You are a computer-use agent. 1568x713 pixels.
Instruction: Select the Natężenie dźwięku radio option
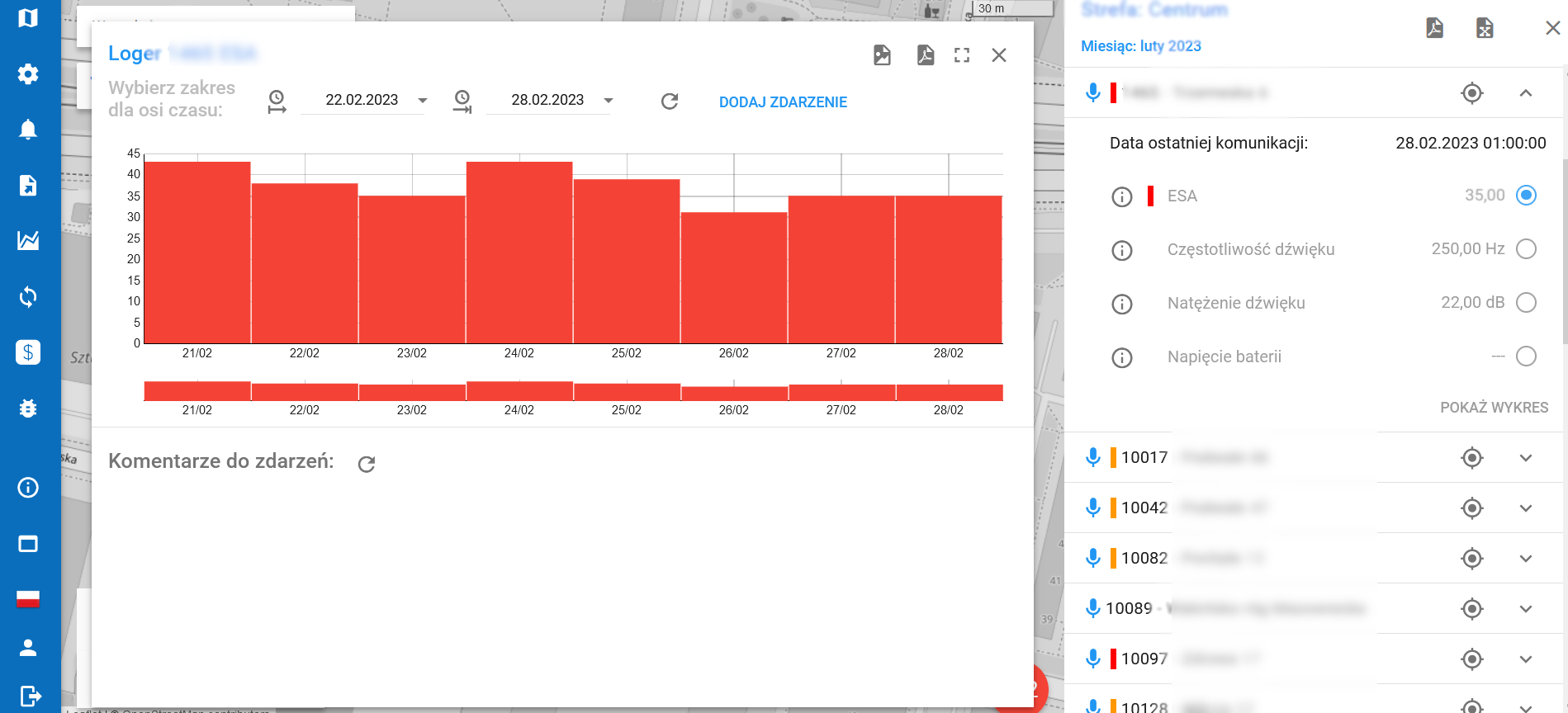tap(1526, 303)
